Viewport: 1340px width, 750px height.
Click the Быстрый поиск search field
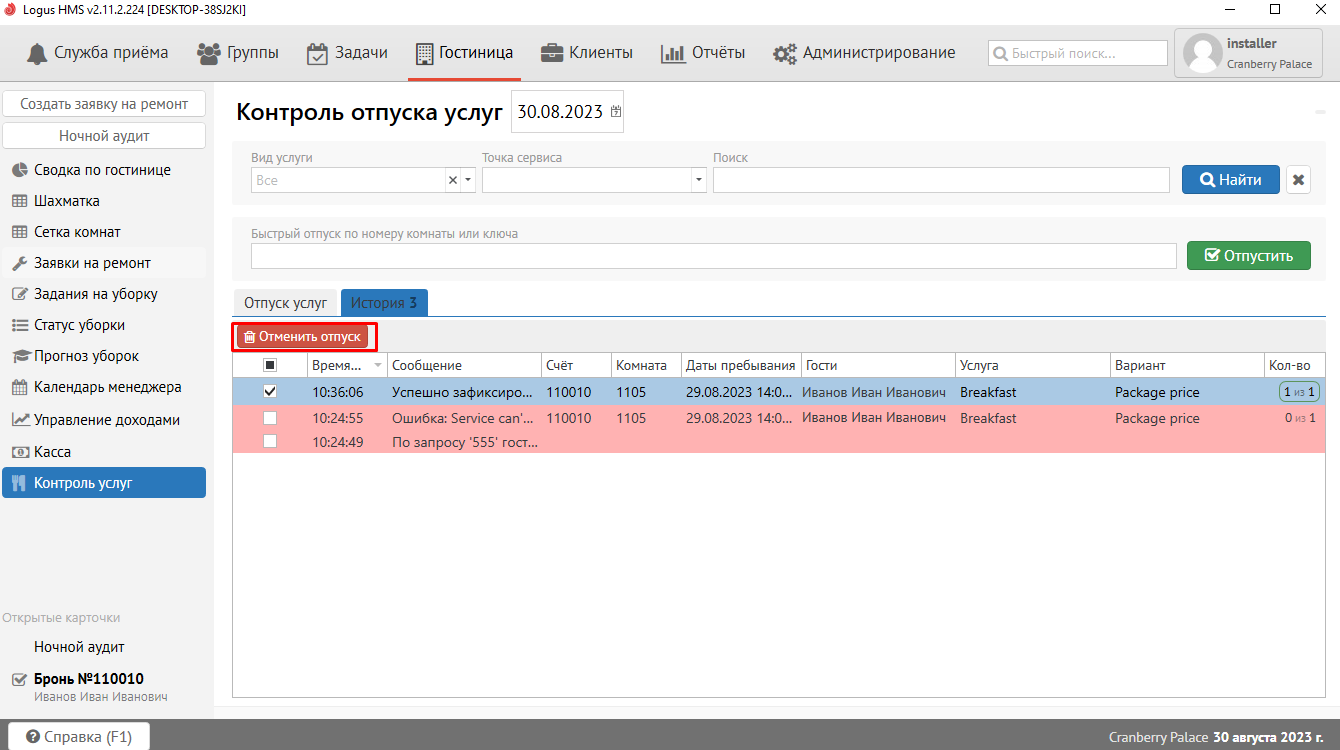coord(1077,53)
